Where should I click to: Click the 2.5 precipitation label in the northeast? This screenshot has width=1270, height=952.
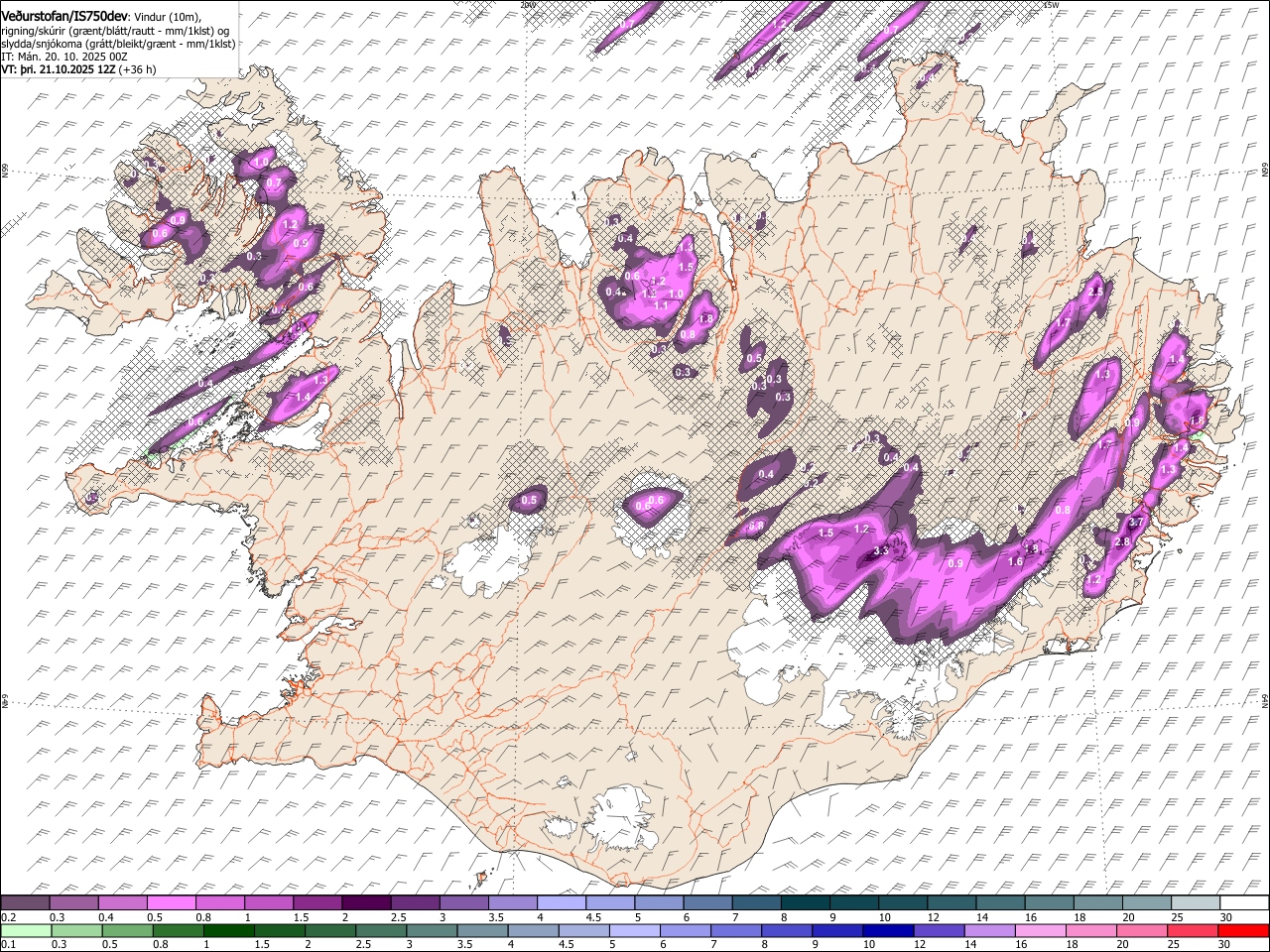[x=1096, y=292]
